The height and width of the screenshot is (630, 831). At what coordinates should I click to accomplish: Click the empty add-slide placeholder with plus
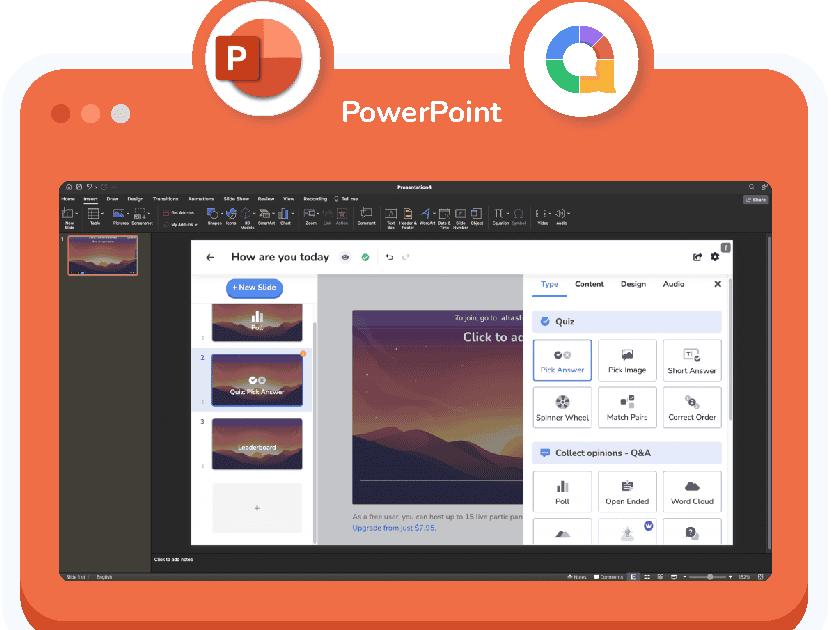click(257, 508)
